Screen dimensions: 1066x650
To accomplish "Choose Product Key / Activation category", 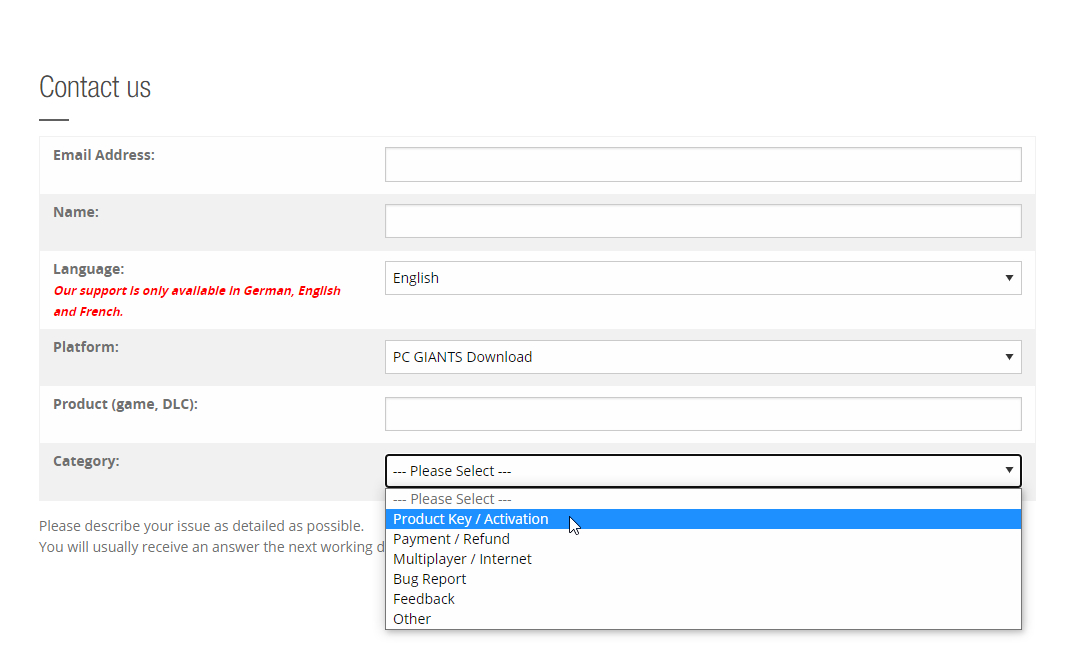I will click(x=471, y=519).
